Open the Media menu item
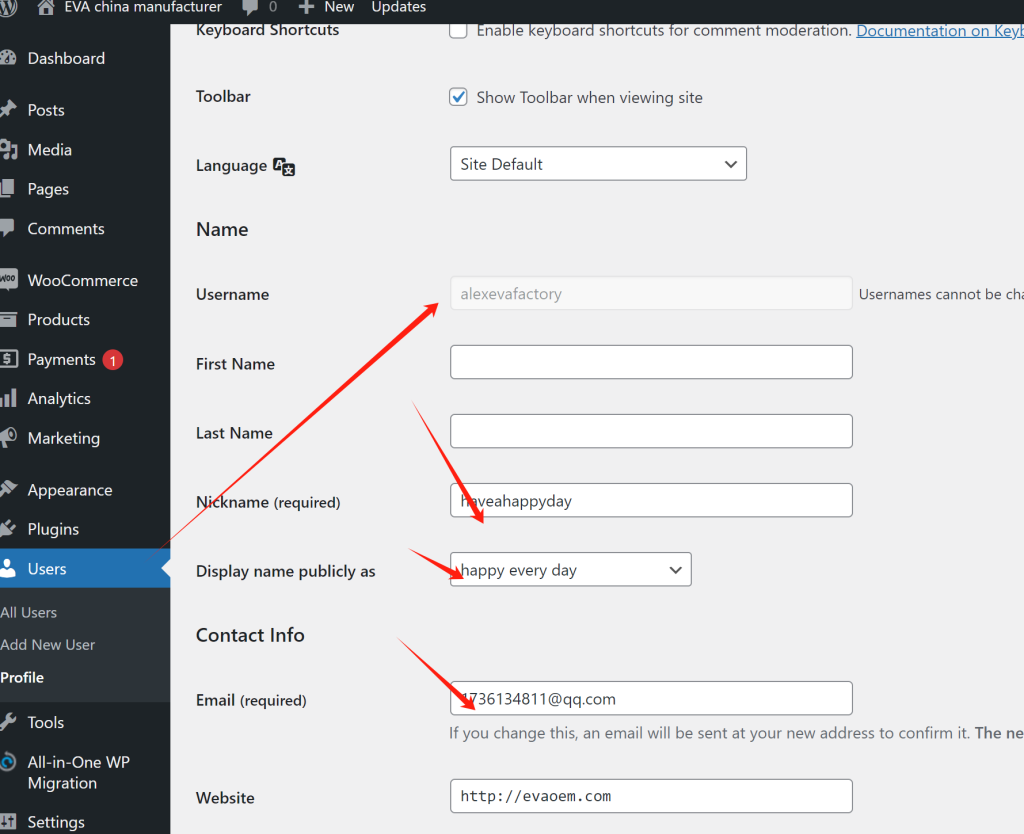The height and width of the screenshot is (834, 1024). (x=50, y=150)
